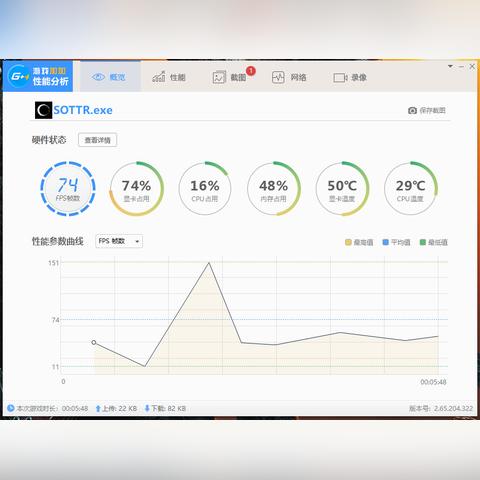Click the 上传 22 KB upload indicator
480x480 pixels.
116,408
